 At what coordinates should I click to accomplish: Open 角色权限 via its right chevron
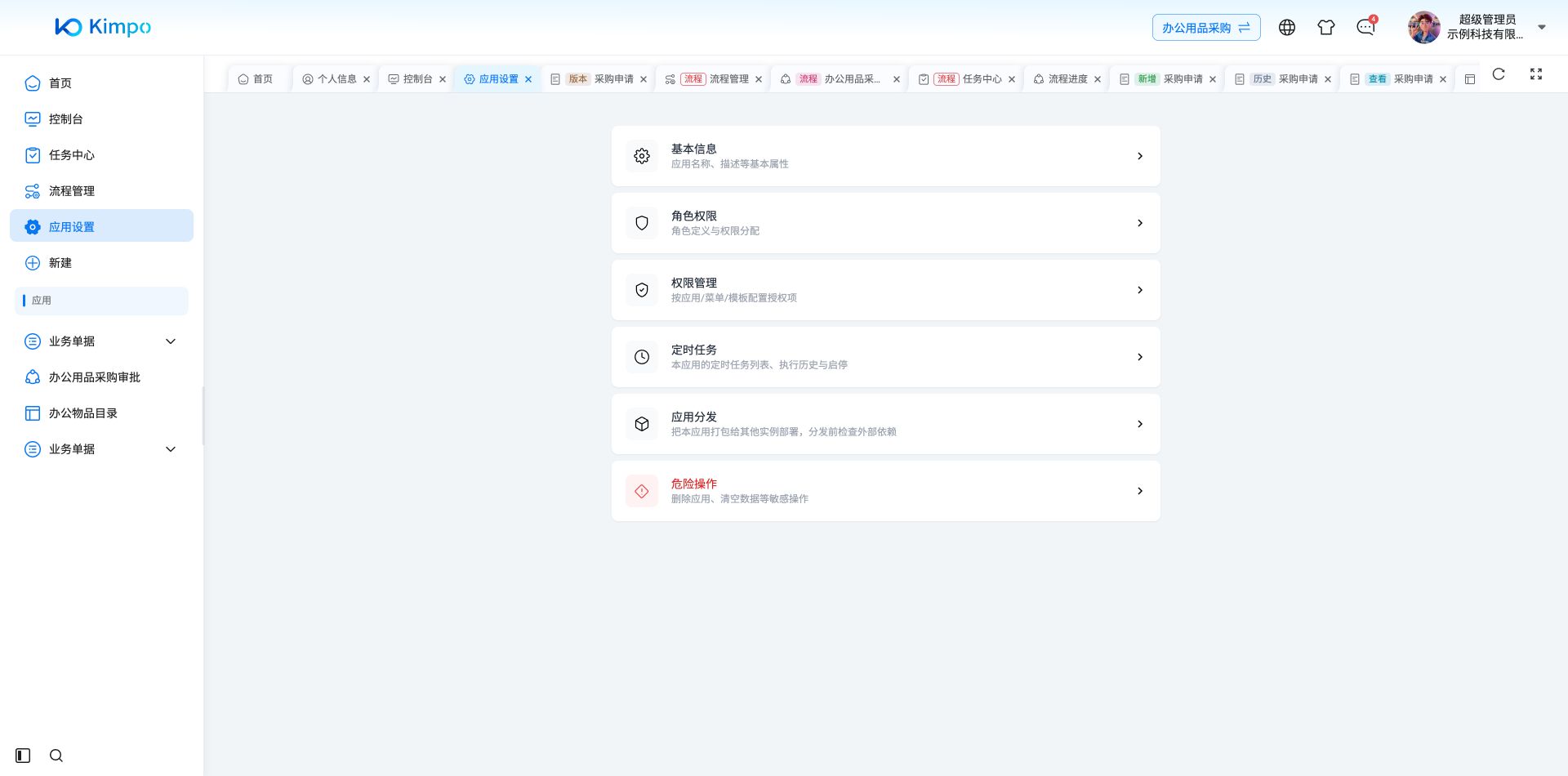(x=1140, y=223)
